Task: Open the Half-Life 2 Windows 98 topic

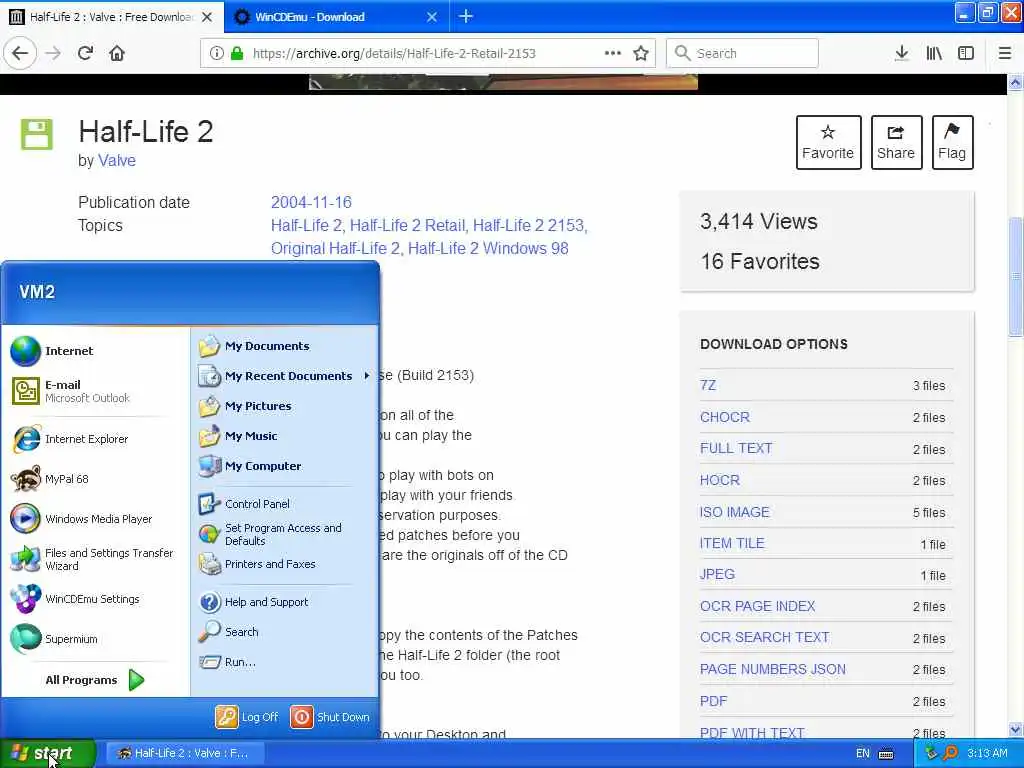Action: pyautogui.click(x=488, y=249)
